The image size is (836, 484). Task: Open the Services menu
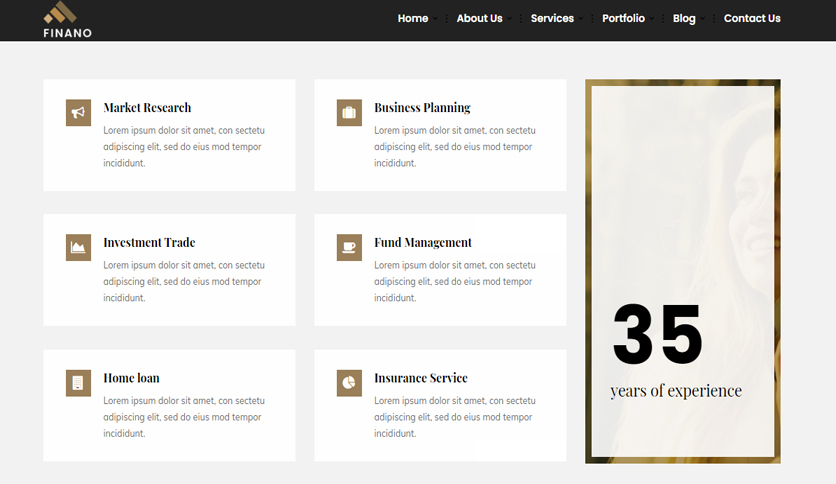[x=552, y=19]
